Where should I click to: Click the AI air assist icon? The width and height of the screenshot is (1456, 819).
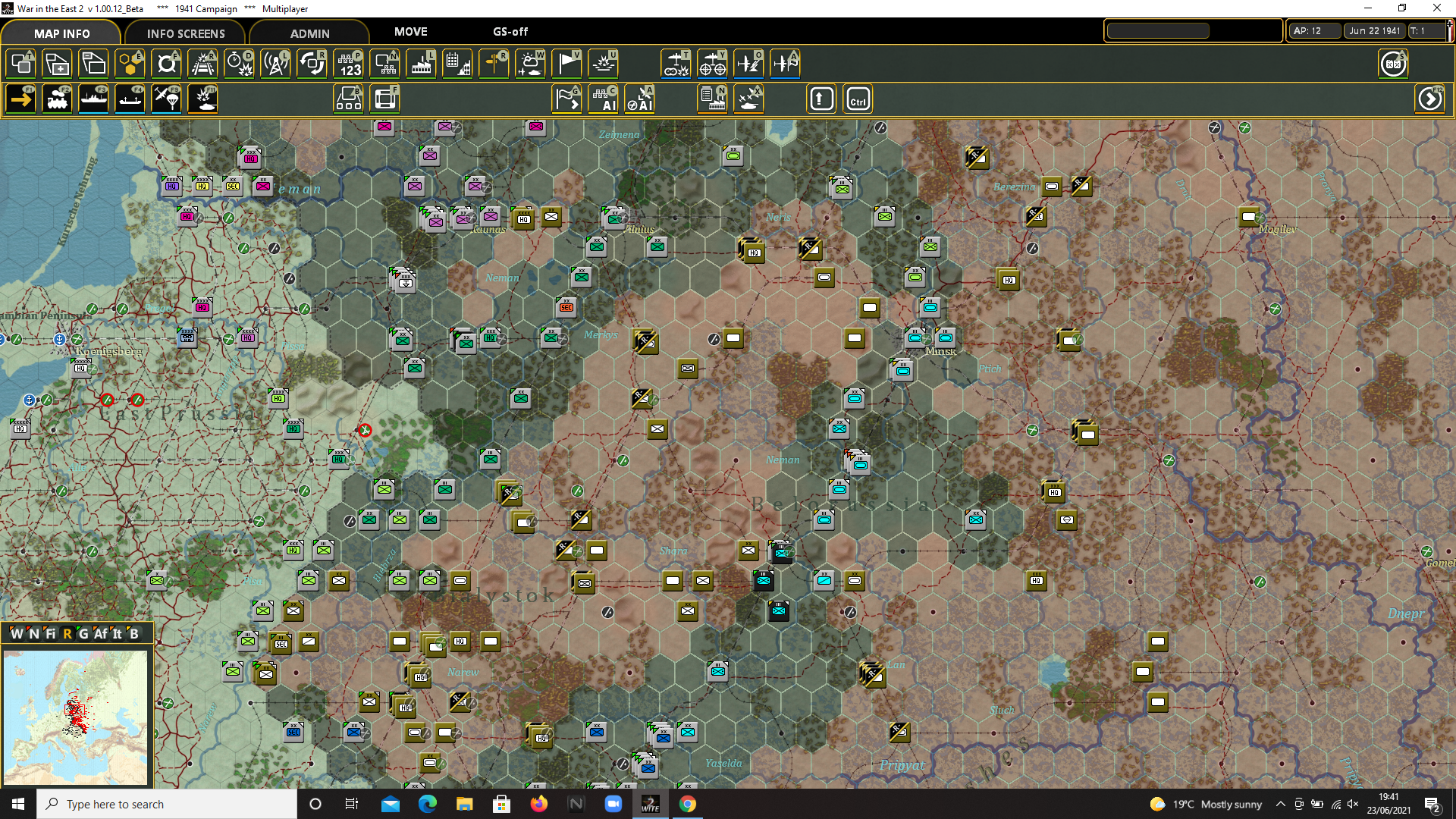[x=640, y=99]
